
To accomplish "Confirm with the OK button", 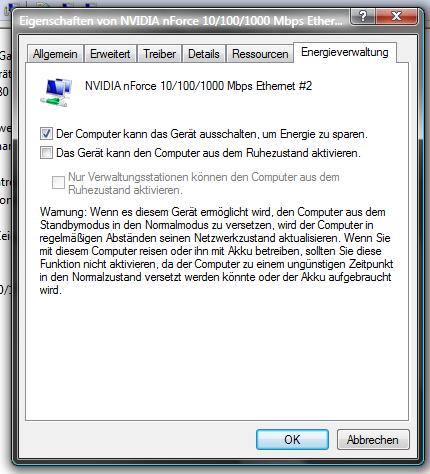I will coord(292,440).
